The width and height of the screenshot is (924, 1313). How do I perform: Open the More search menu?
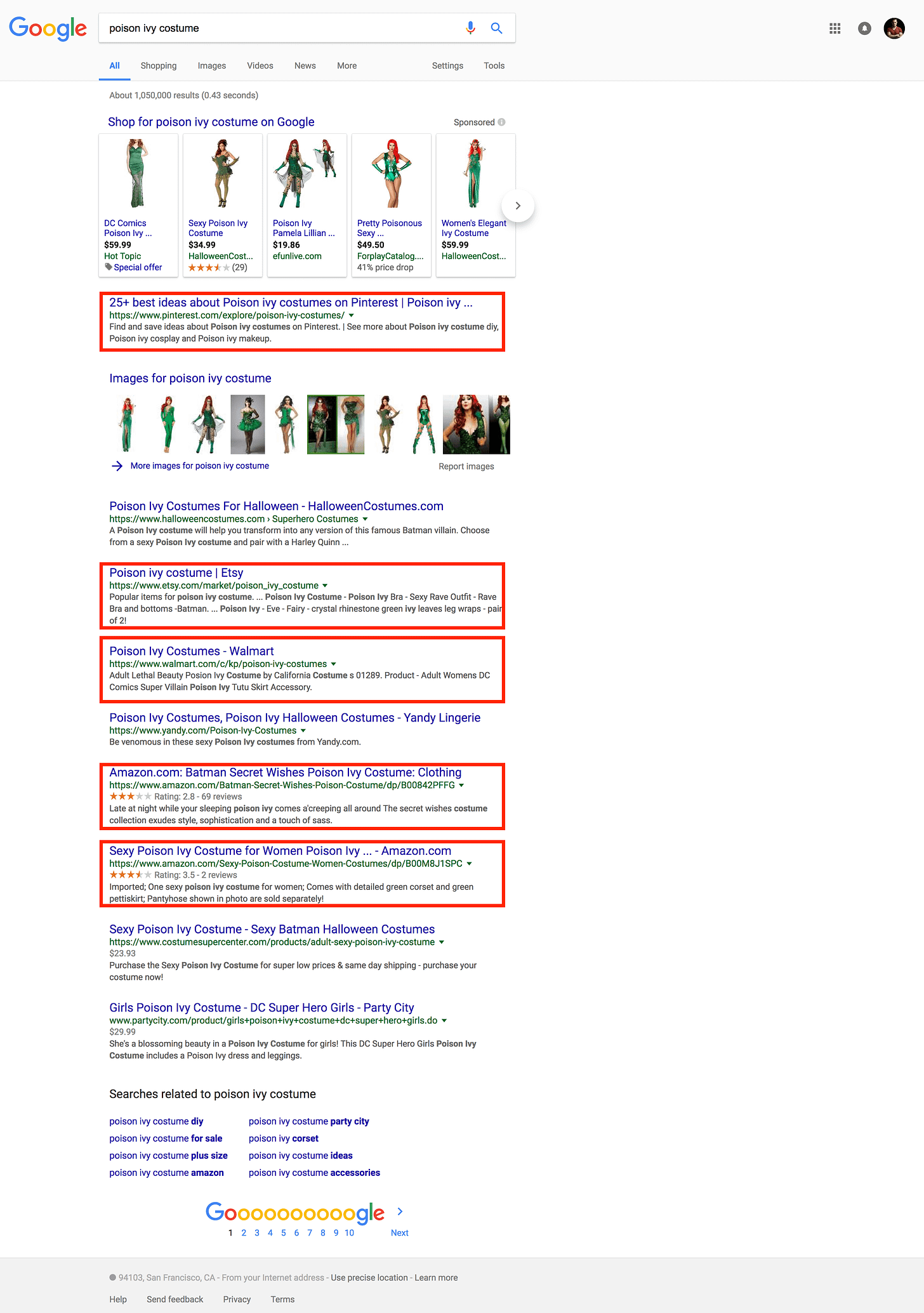[347, 65]
